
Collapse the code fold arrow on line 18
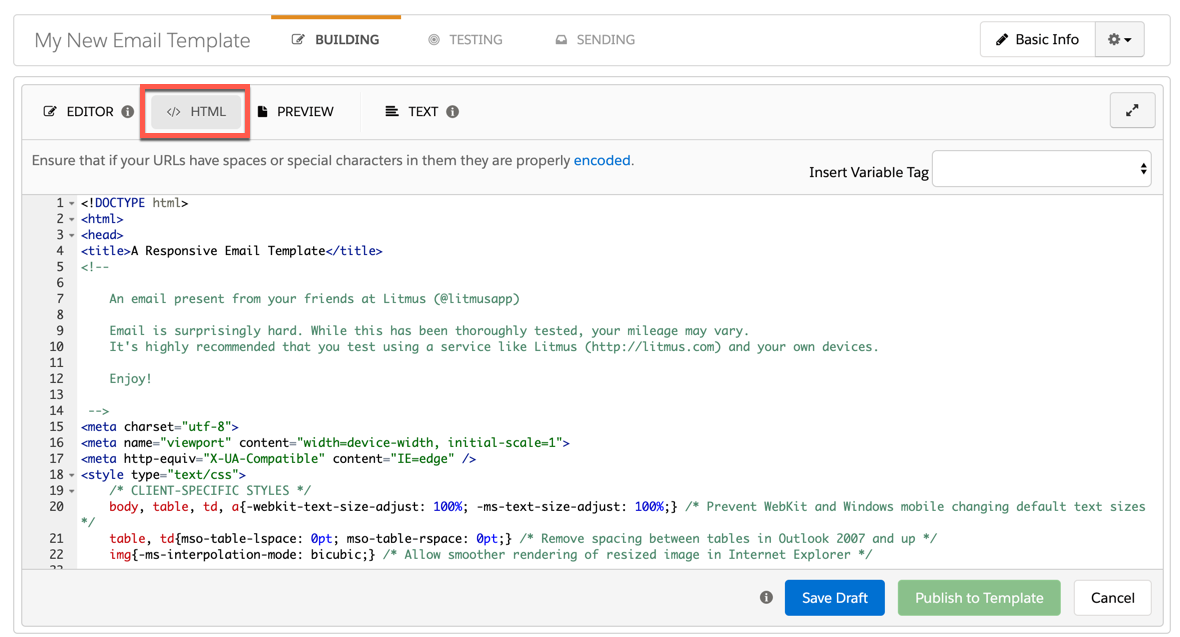[72, 475]
